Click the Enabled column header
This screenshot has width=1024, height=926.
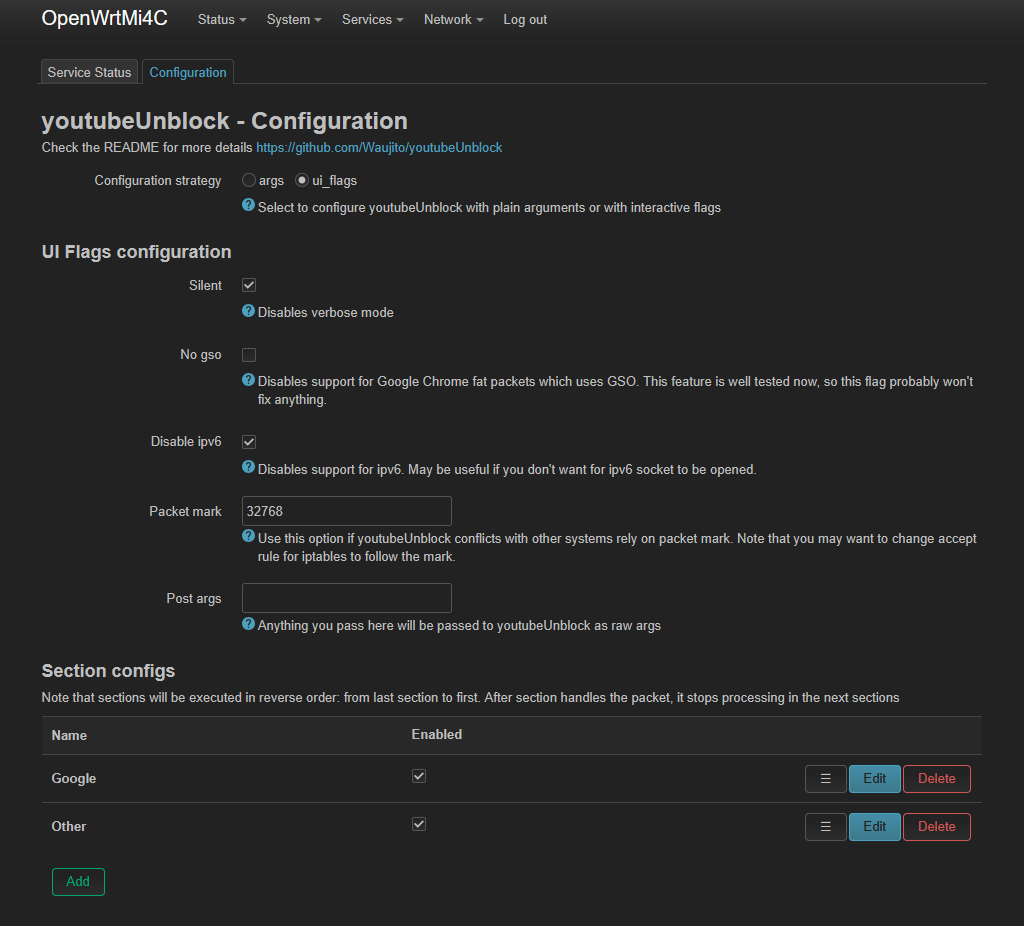click(437, 735)
